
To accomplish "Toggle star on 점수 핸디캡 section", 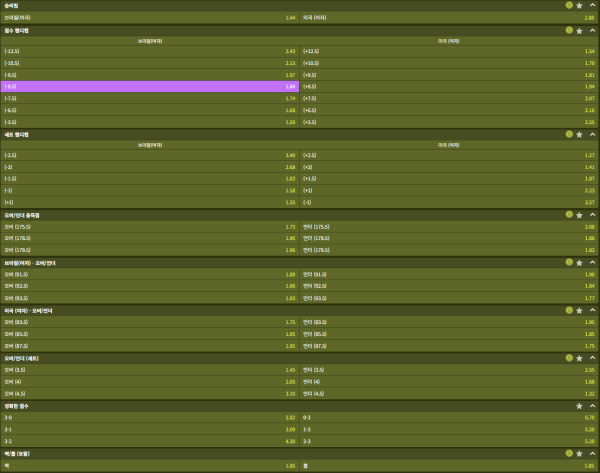I will click(579, 31).
